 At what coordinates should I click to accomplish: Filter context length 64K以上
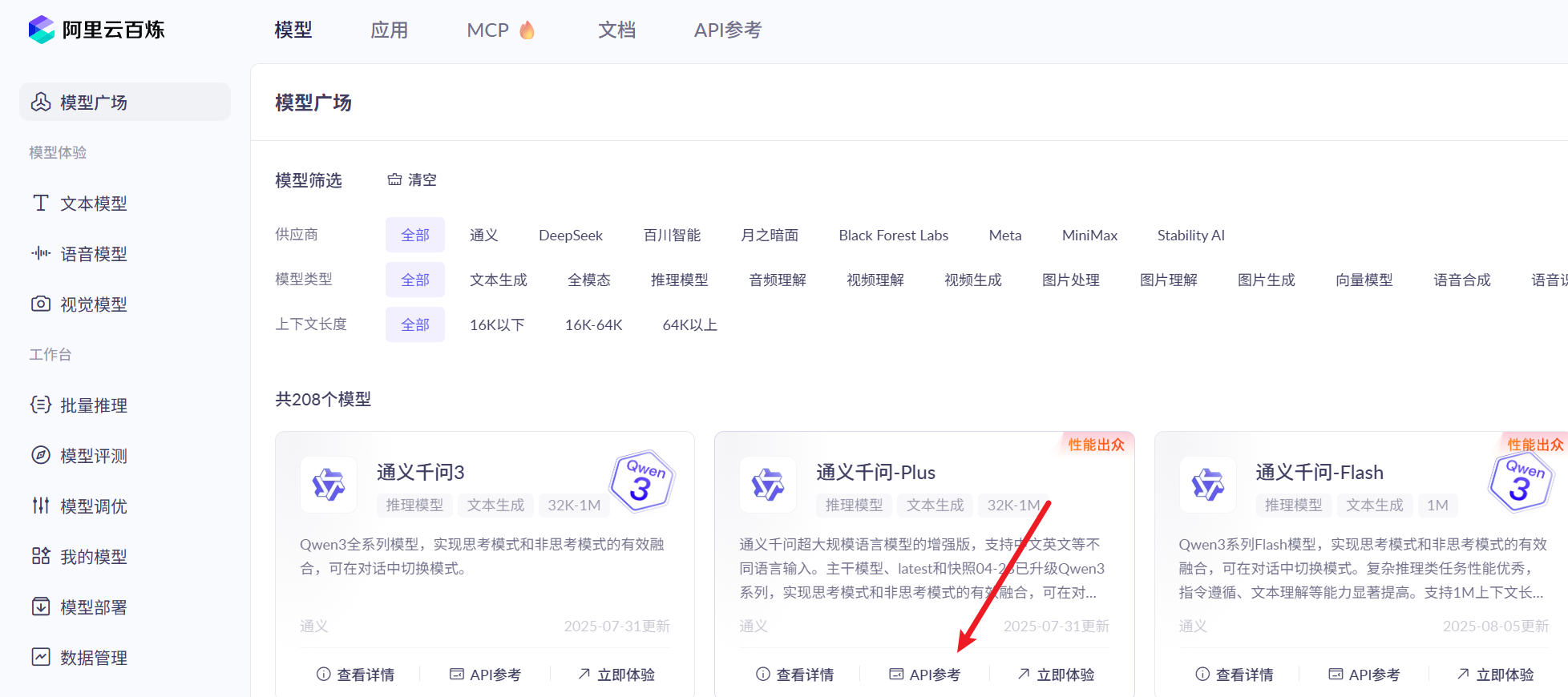[x=690, y=324]
